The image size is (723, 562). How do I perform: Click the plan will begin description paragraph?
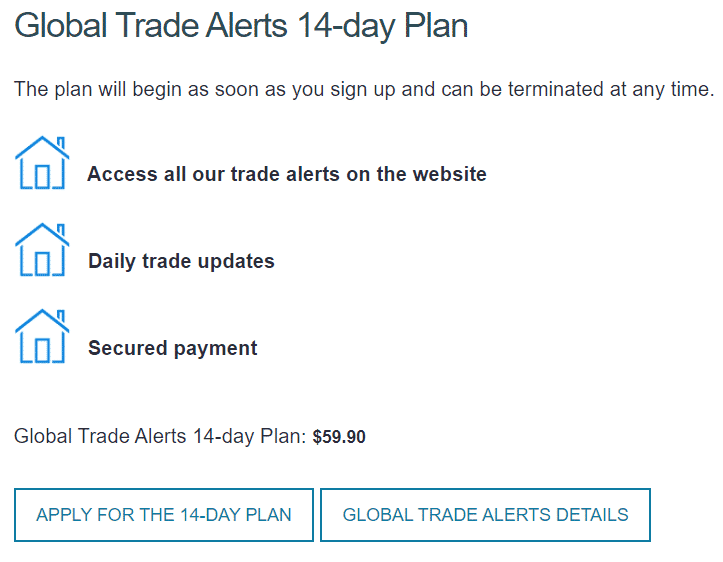click(x=364, y=89)
